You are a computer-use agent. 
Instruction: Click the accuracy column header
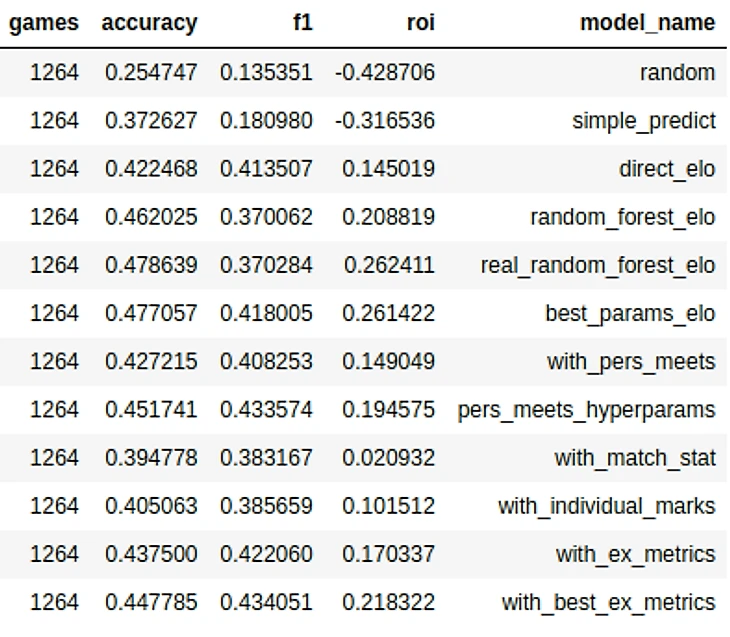[x=149, y=23]
